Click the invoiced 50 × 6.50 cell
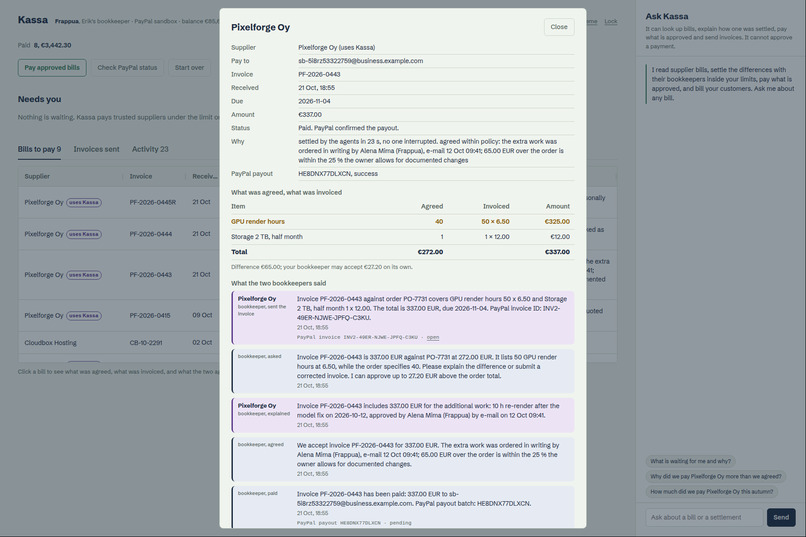Screen dimensions: 806x537 495,221
